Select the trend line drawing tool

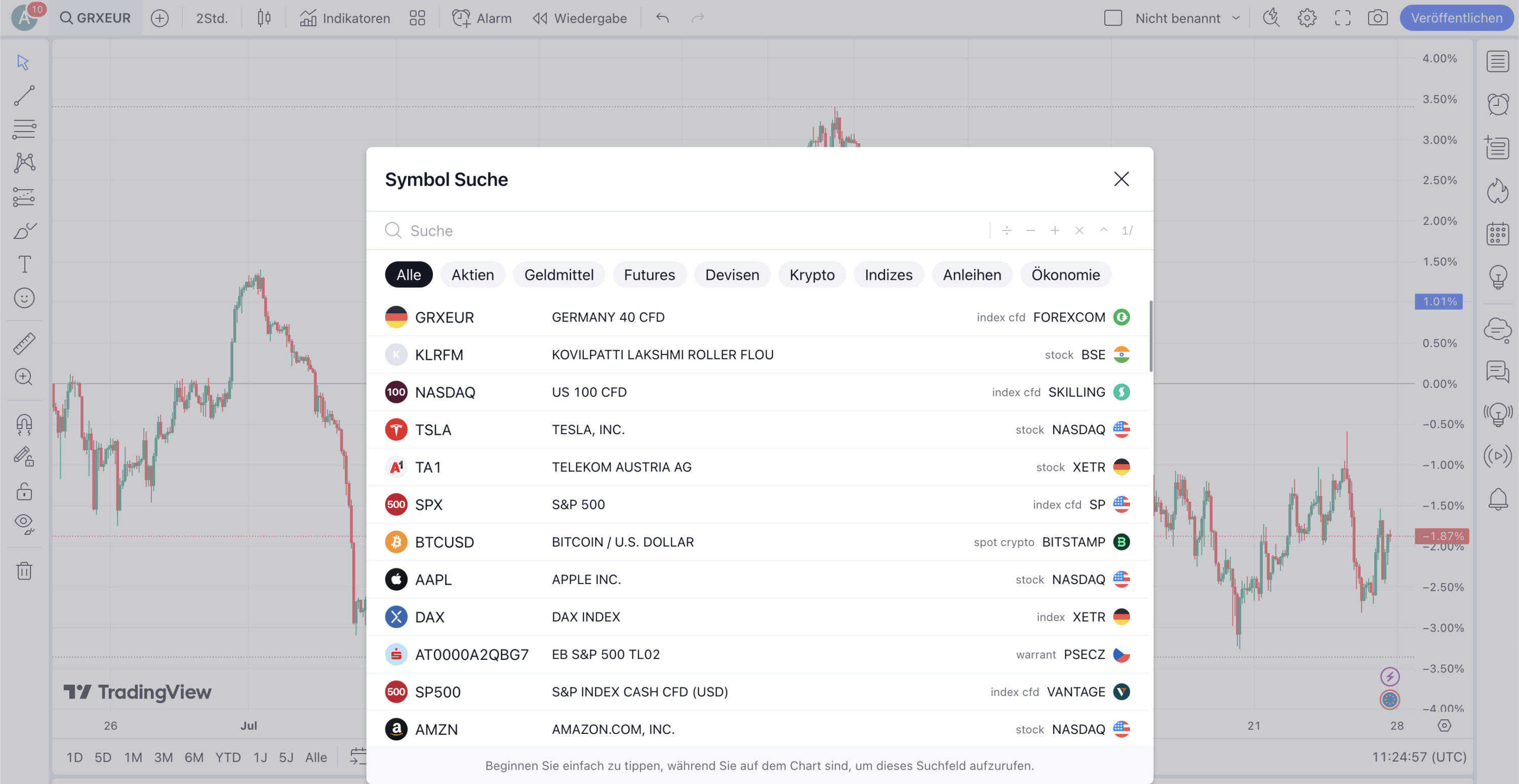(24, 96)
